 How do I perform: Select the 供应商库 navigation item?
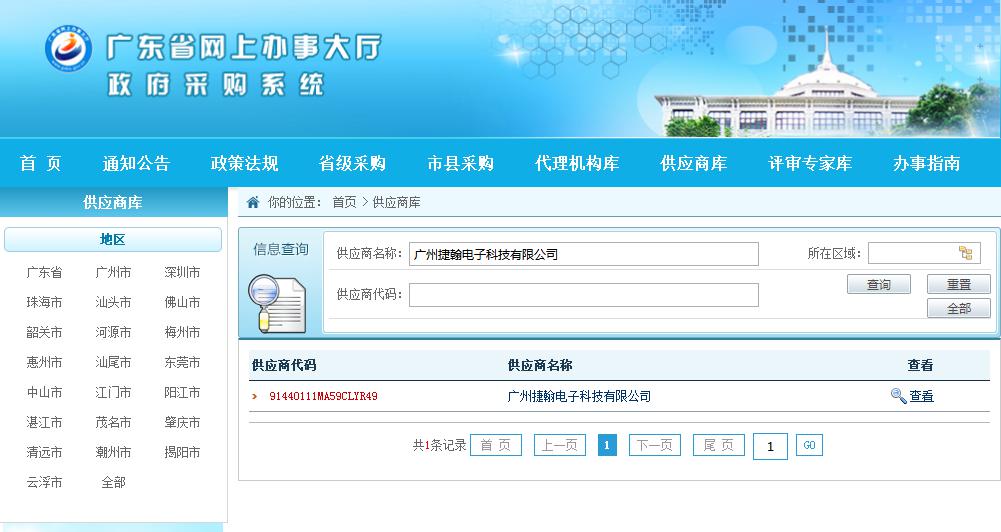[693, 164]
